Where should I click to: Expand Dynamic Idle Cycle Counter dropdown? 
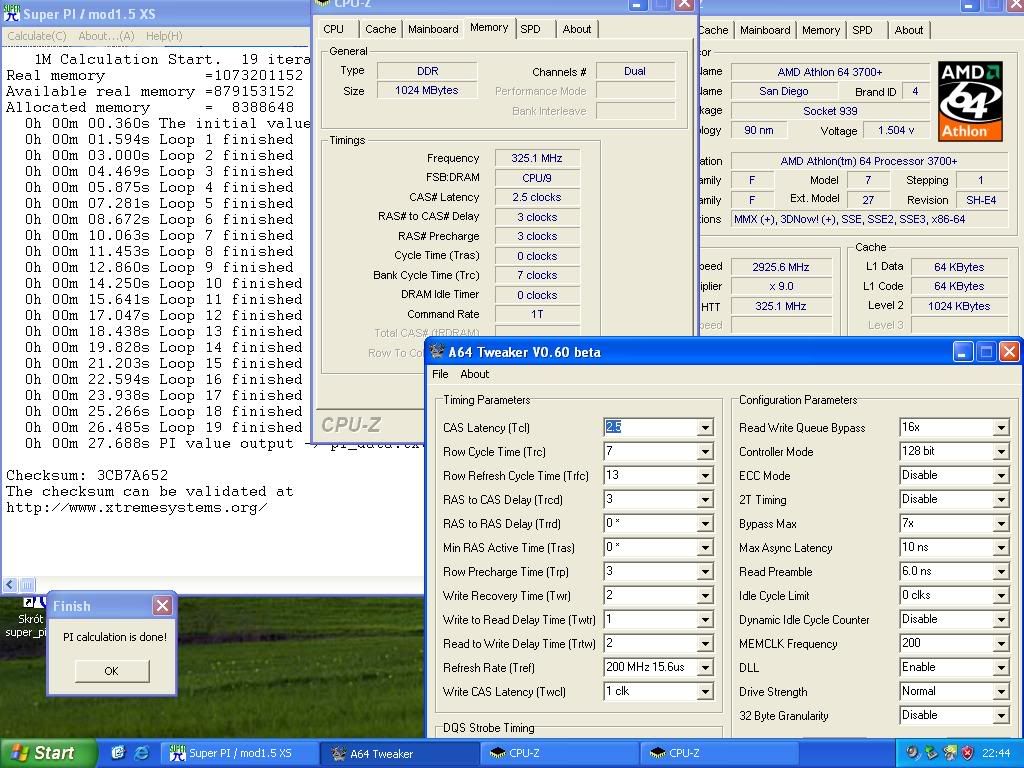pos(1001,620)
